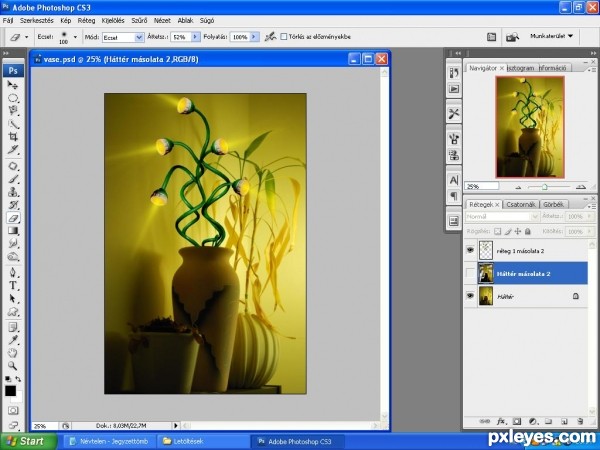600x450 pixels.
Task: Select the Elliptical Marquee tool
Action: coord(13,98)
